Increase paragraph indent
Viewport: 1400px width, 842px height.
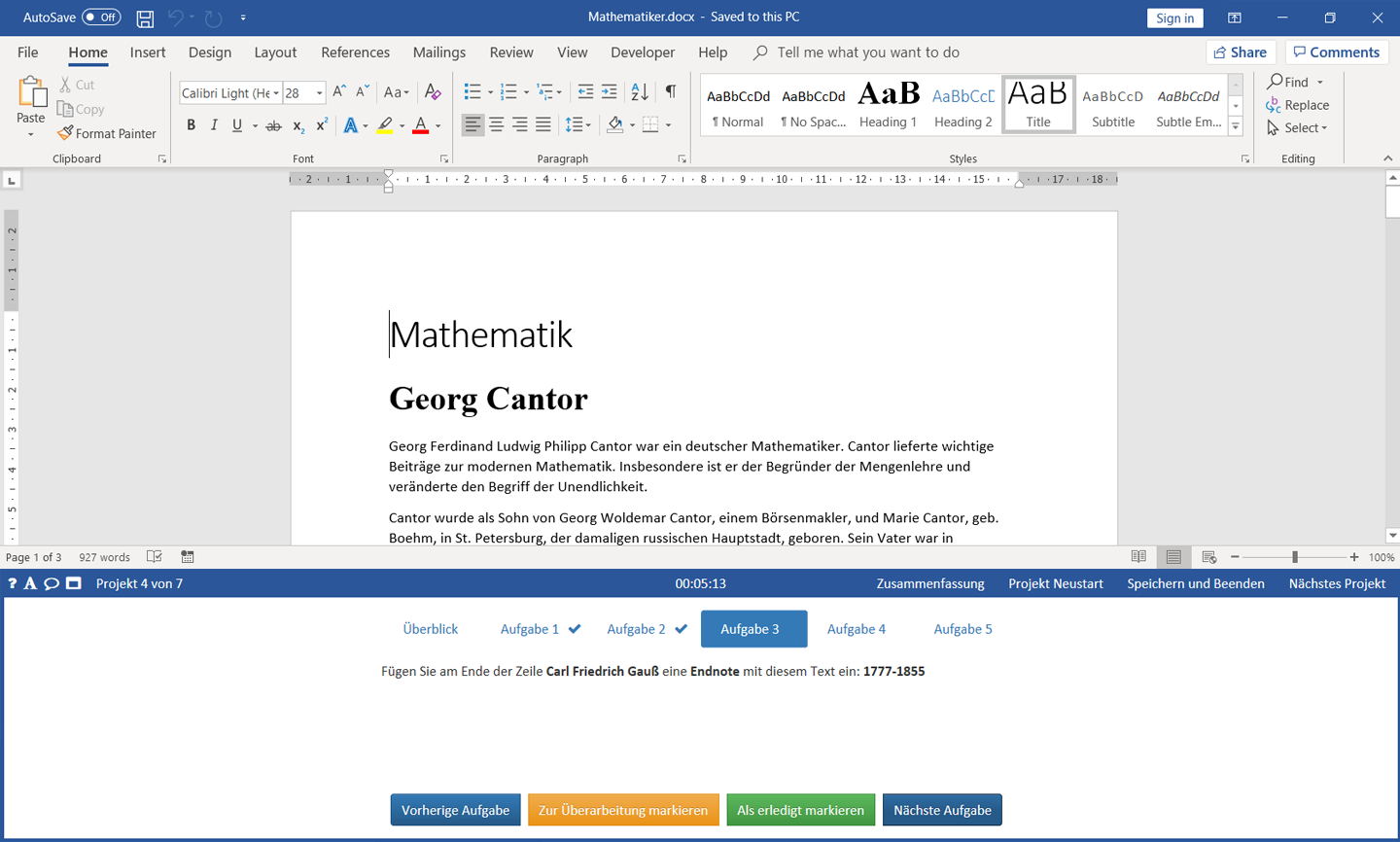[x=610, y=92]
